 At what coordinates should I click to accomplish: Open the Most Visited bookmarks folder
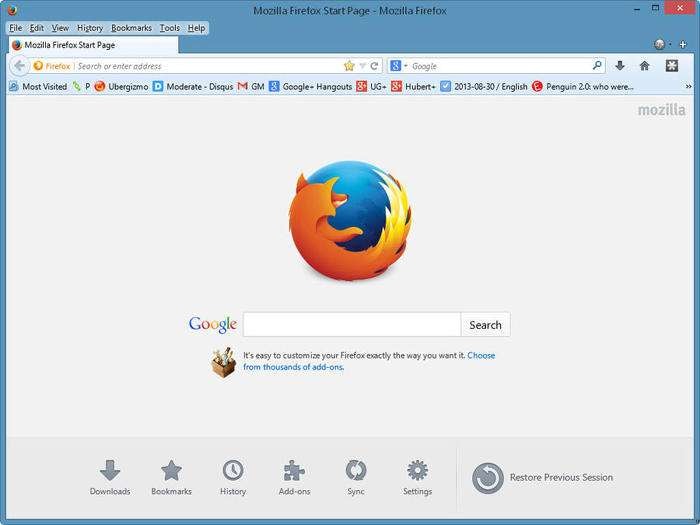(38, 87)
